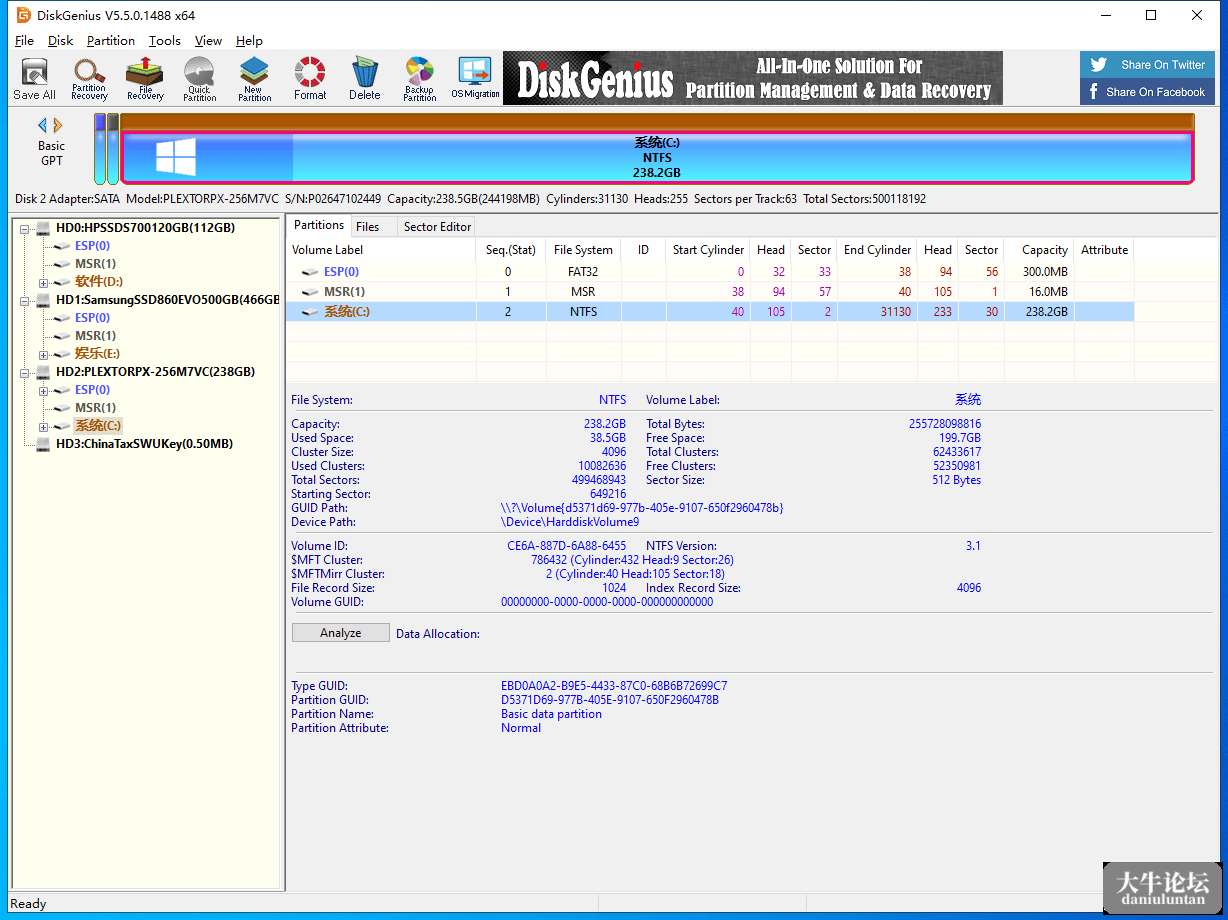Expand 系统(C:) node in the tree
1228x920 pixels.
click(x=43, y=427)
